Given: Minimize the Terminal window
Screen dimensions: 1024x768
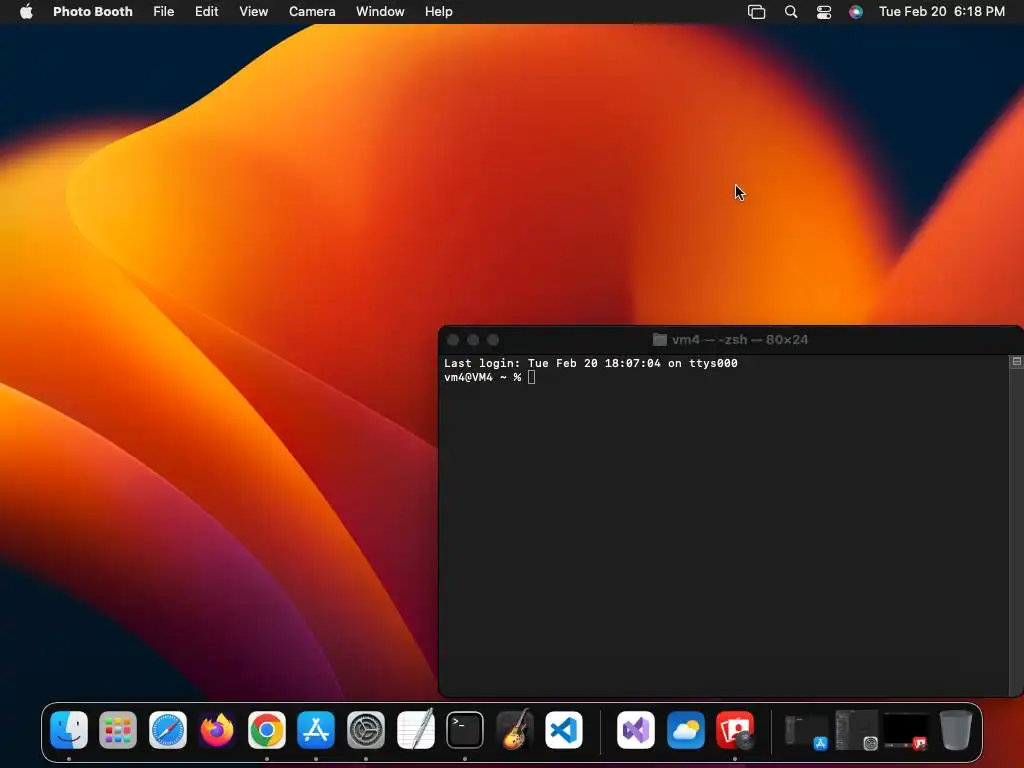Looking at the screenshot, I should [473, 340].
